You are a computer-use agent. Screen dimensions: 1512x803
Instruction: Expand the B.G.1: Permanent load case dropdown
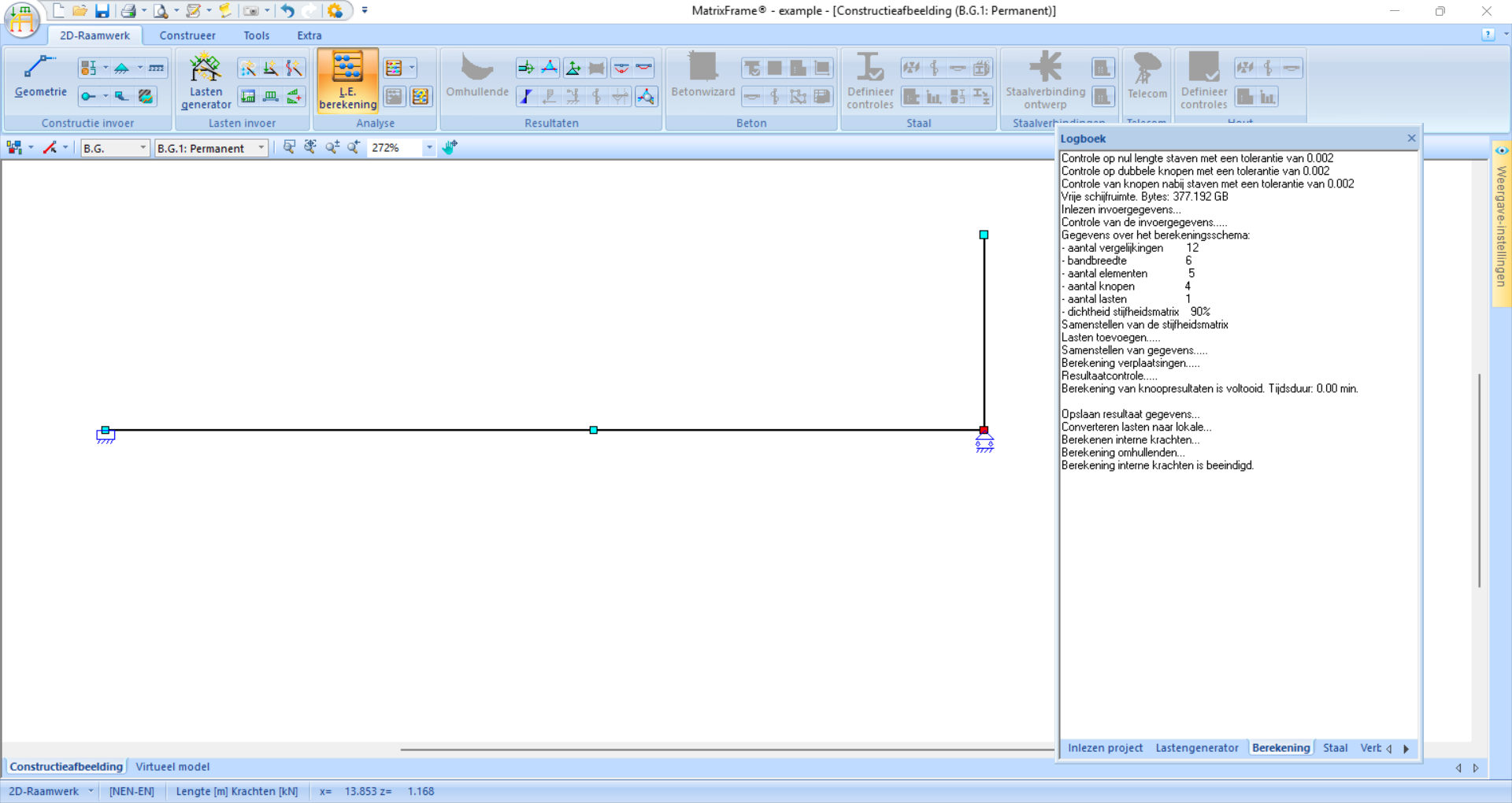261,148
